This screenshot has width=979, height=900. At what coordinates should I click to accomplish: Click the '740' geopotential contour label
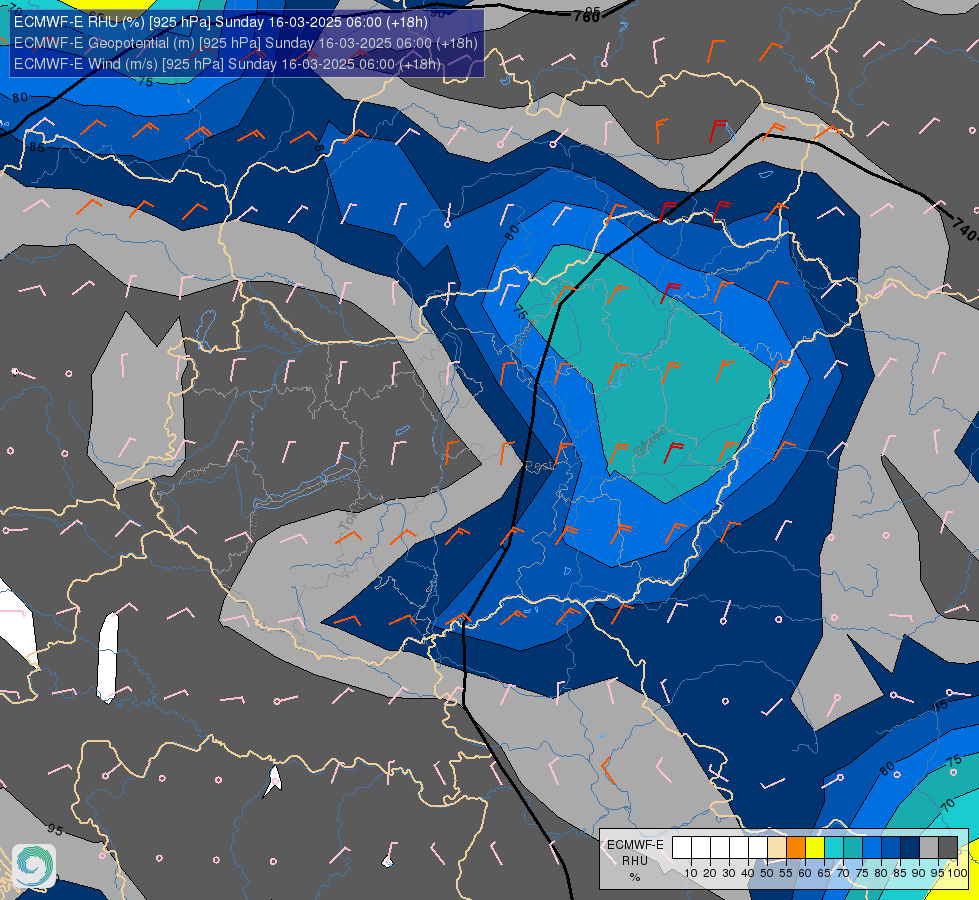click(x=965, y=229)
